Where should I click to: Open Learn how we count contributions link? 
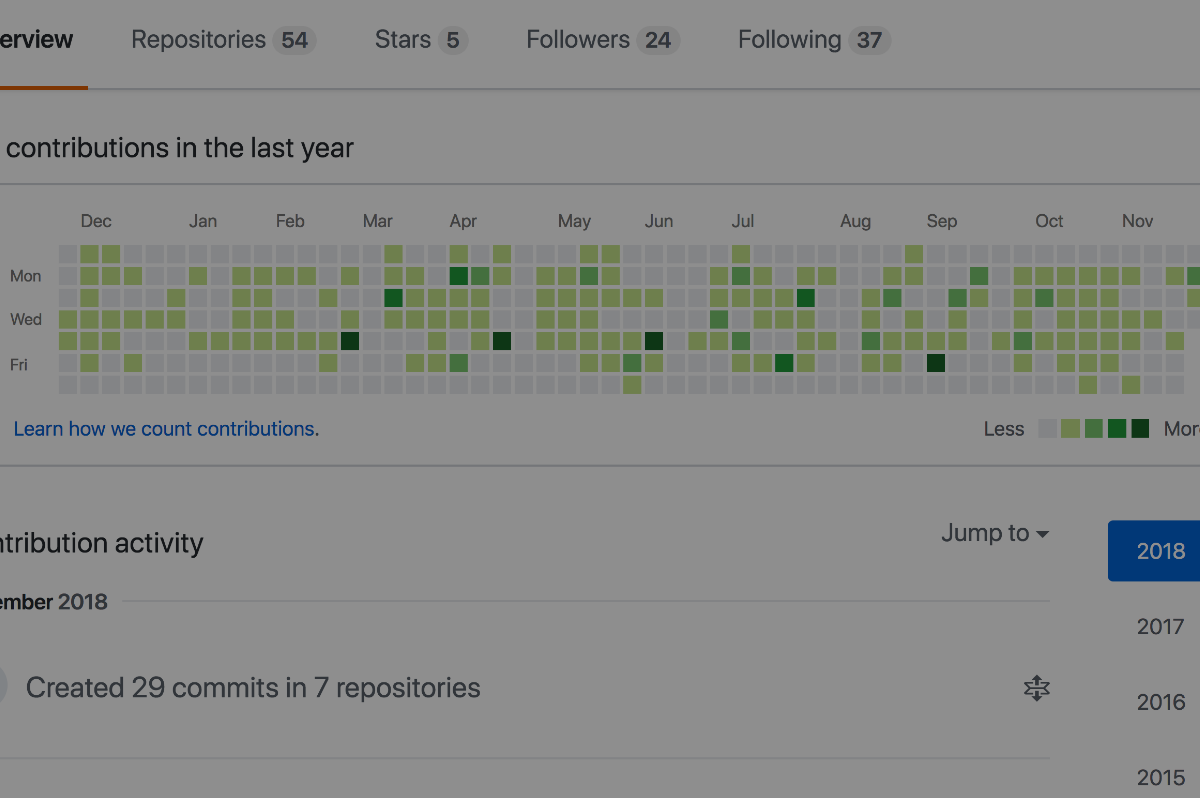[166, 429]
